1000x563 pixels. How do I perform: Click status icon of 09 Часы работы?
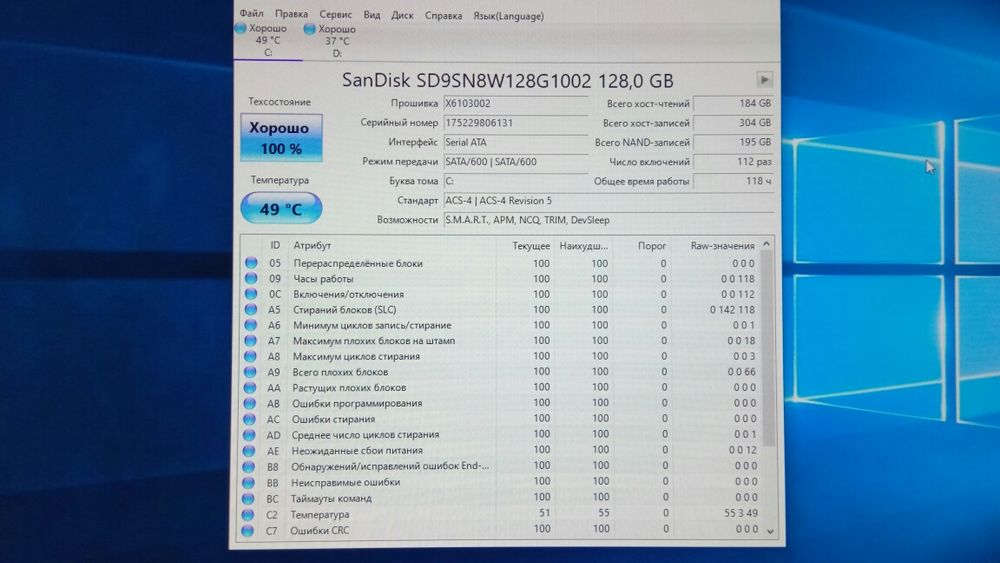[251, 278]
